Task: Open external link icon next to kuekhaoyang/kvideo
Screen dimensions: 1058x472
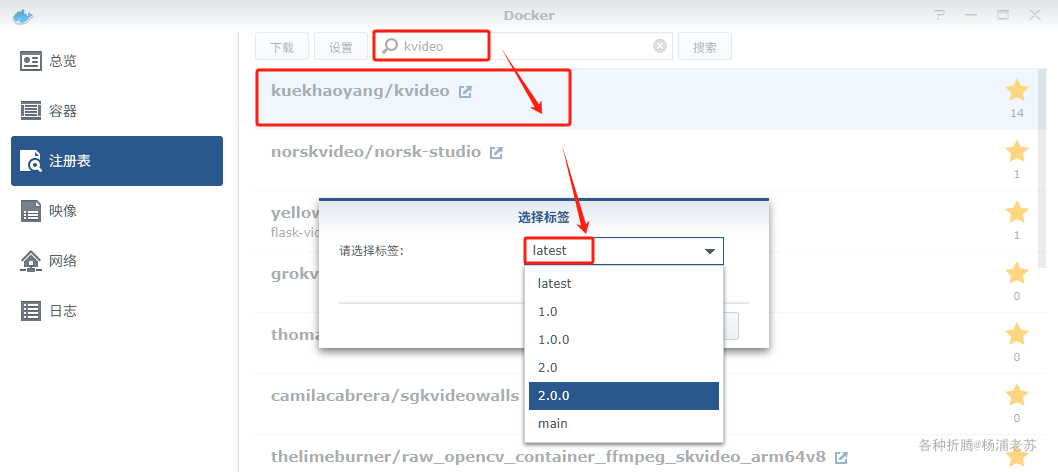Action: pyautogui.click(x=465, y=92)
